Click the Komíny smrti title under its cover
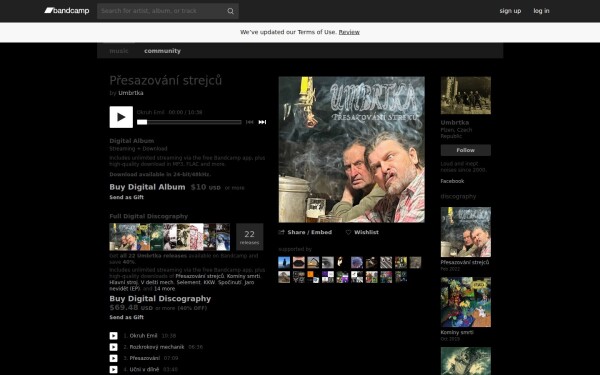Viewport: 600px width, 375px height. pyautogui.click(x=457, y=333)
